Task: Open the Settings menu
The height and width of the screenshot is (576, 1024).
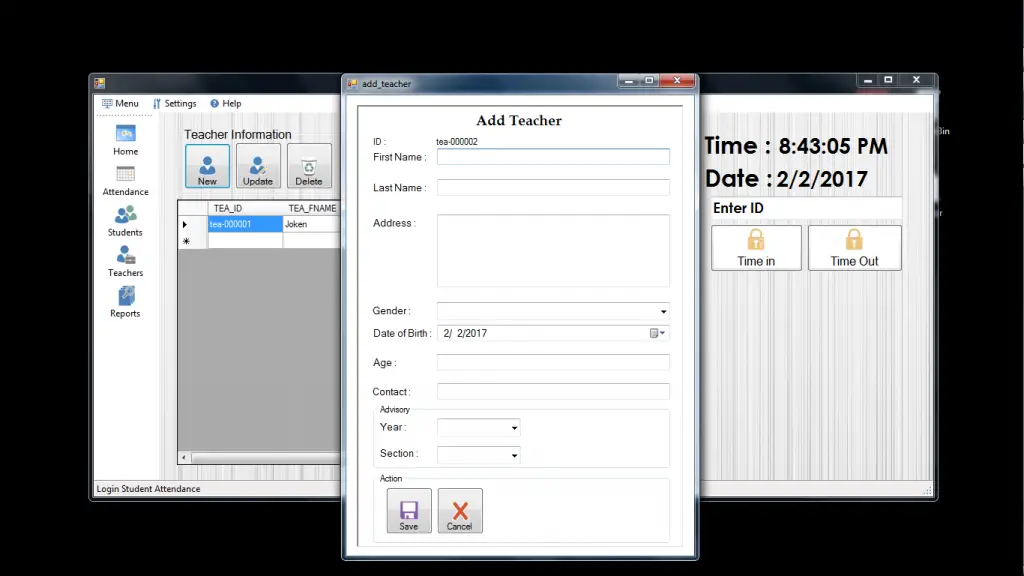Action: [x=176, y=103]
